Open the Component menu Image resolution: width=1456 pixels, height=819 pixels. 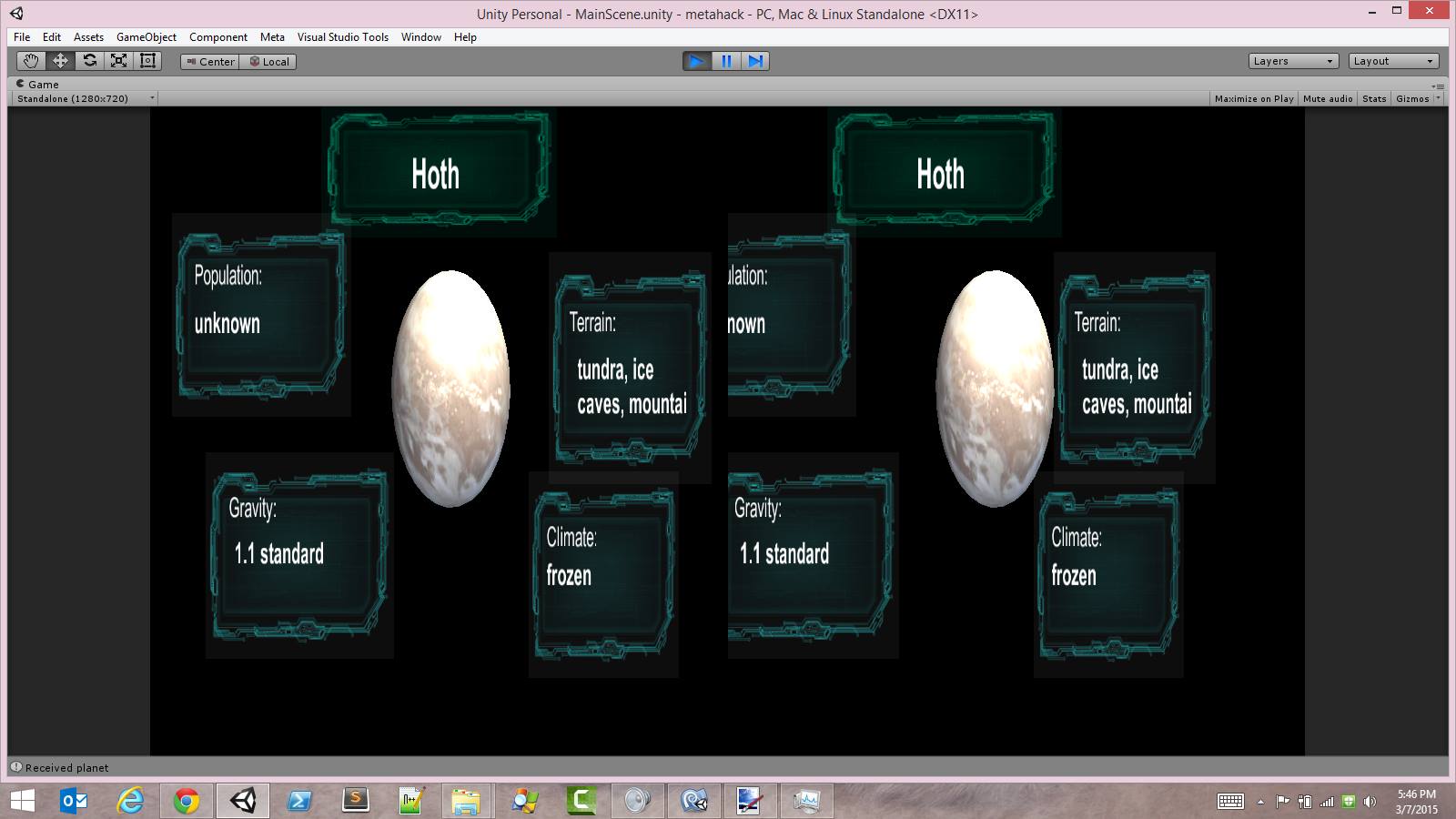coord(218,37)
